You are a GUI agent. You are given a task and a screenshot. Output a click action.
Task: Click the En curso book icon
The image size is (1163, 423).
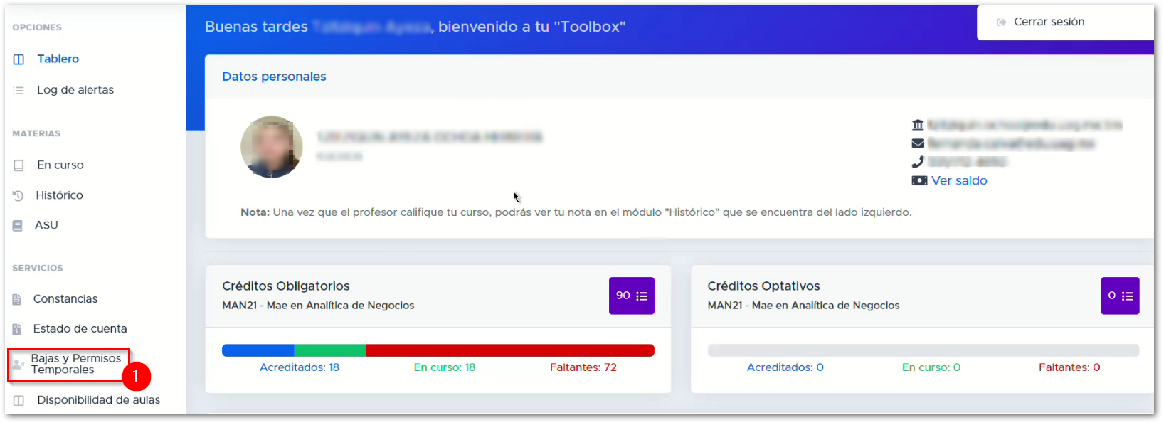pyautogui.click(x=19, y=165)
